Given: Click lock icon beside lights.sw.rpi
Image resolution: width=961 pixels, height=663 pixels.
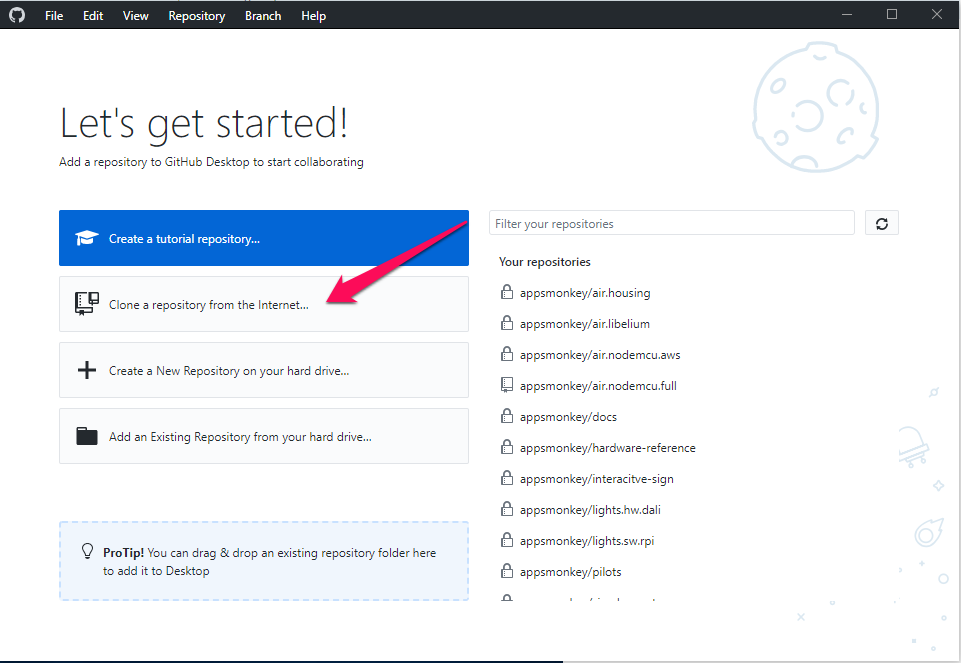Looking at the screenshot, I should coord(507,540).
